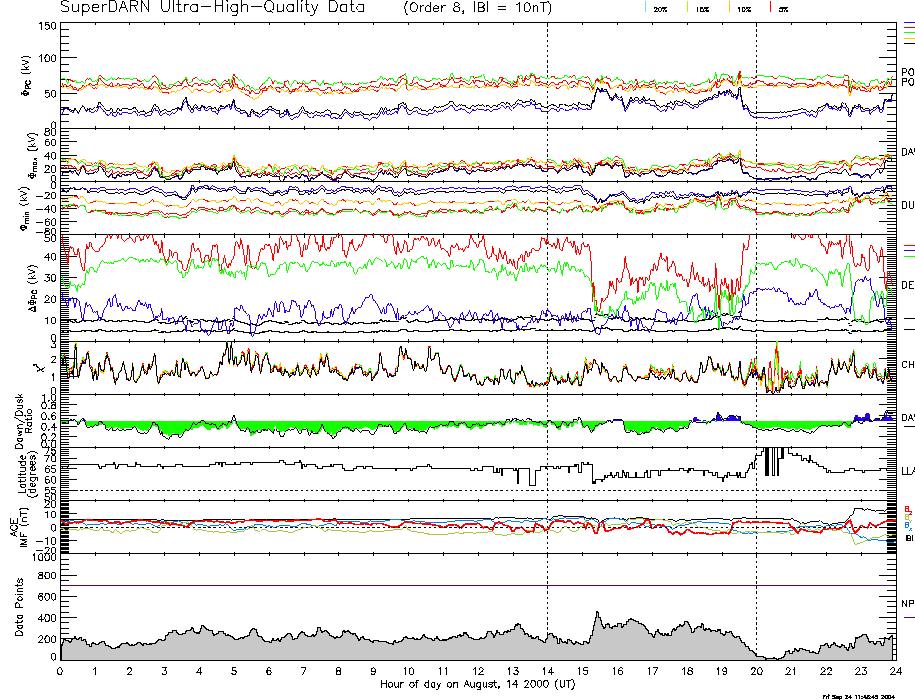
Task: Click the LLA label right of Latitude panel
Action: [x=907, y=470]
